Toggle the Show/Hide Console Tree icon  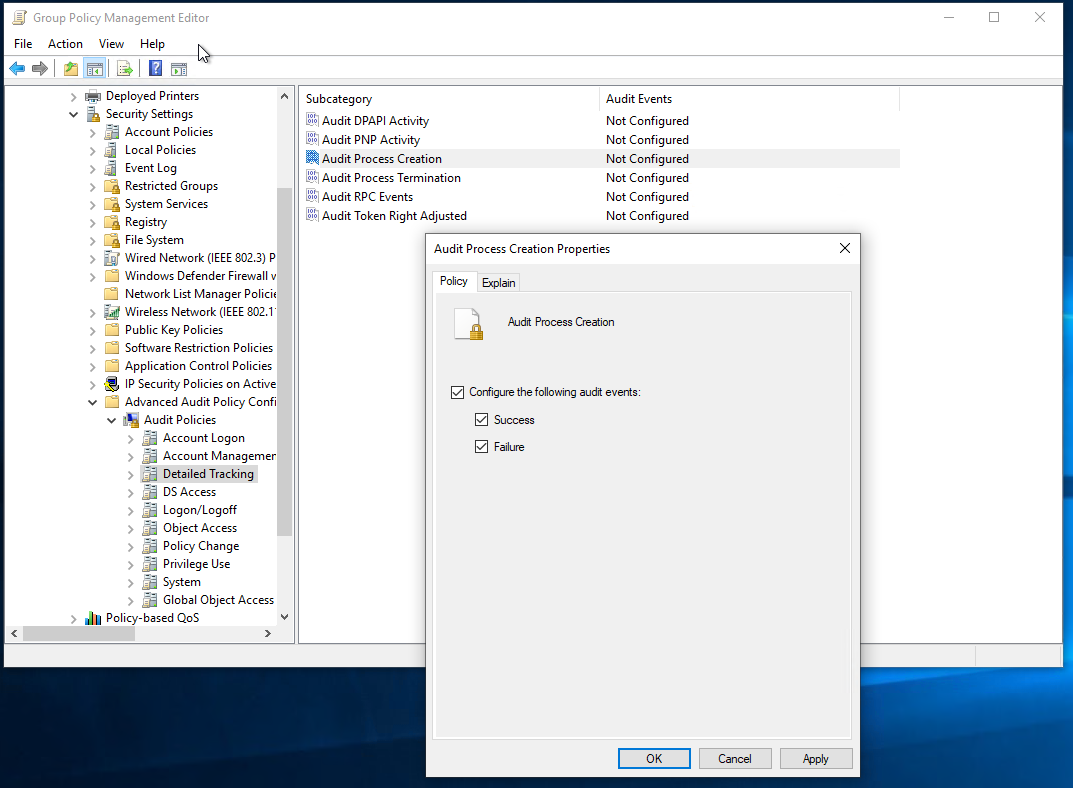click(x=95, y=69)
